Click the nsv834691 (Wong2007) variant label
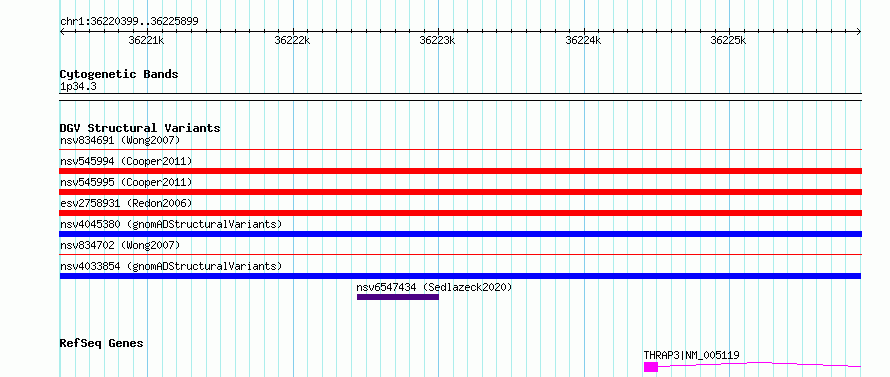 coord(120,140)
